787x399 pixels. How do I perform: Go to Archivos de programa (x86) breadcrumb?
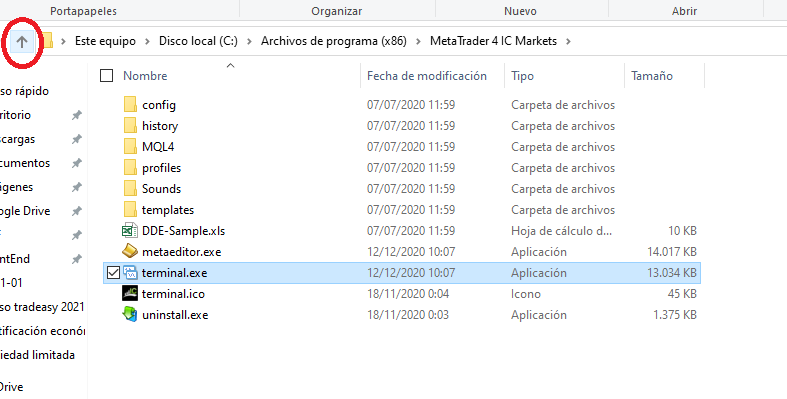[x=334, y=41]
